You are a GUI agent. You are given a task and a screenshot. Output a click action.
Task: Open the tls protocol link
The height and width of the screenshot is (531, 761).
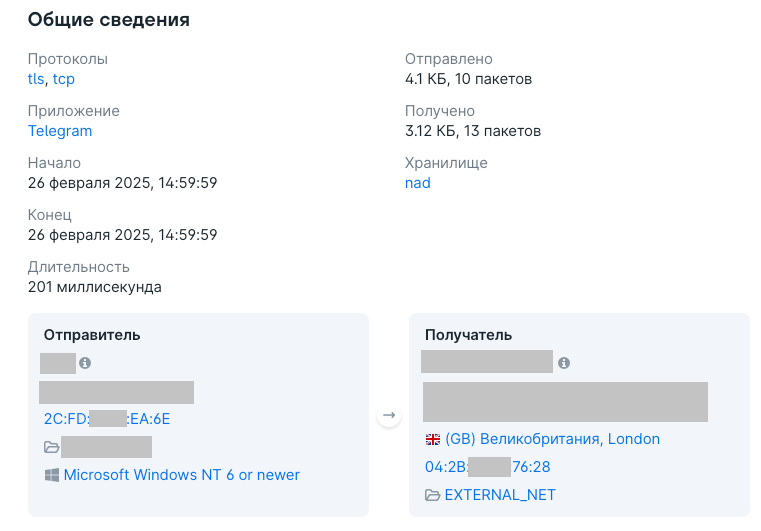click(x=36, y=79)
